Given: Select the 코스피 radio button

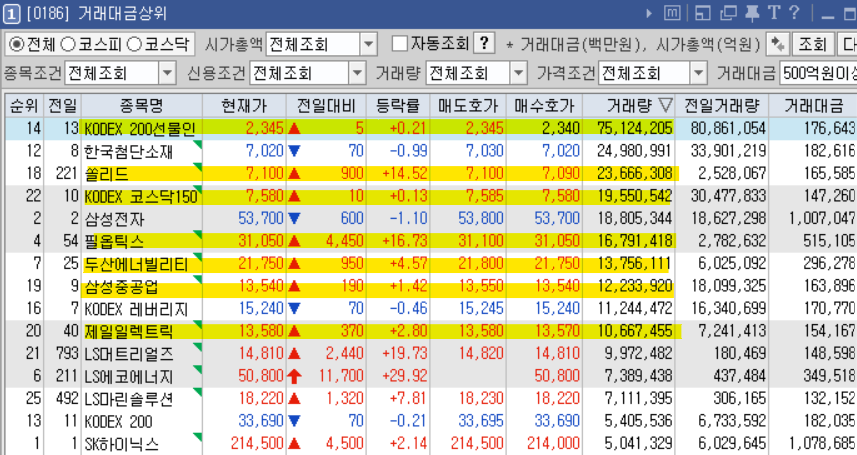Looking at the screenshot, I should point(68,44).
